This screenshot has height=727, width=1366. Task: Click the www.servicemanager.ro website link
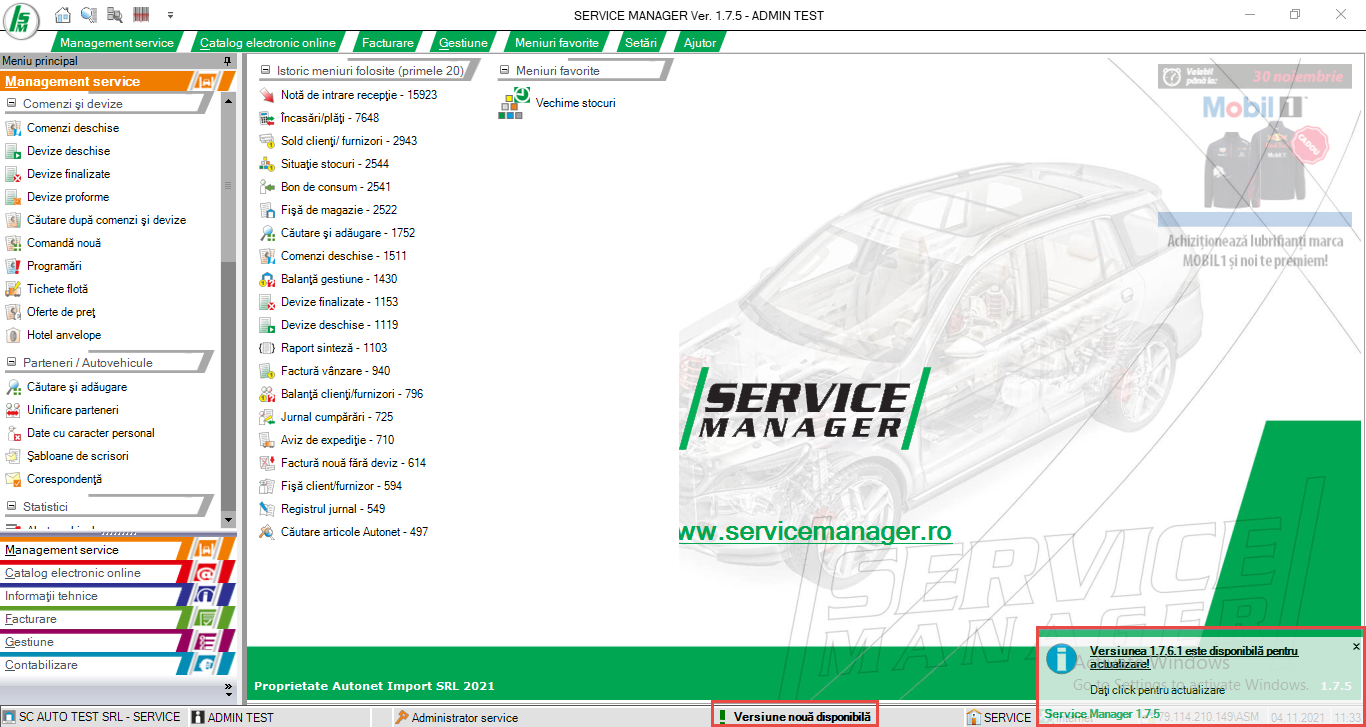[x=815, y=532]
